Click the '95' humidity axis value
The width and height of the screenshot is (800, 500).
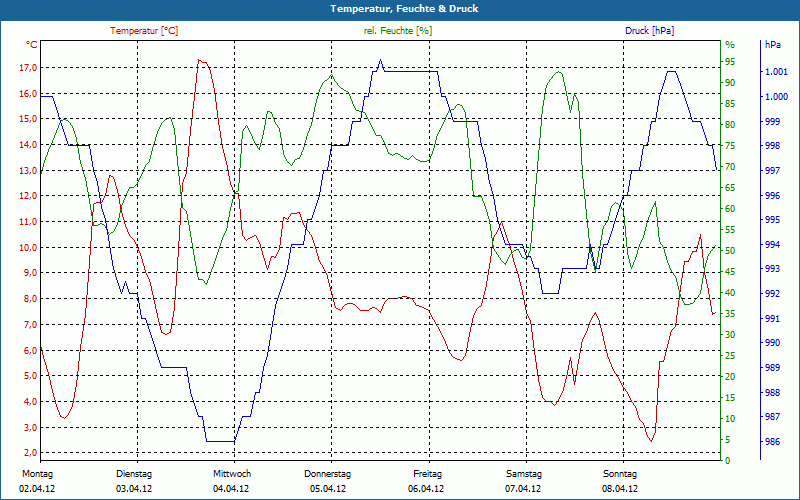(730, 62)
